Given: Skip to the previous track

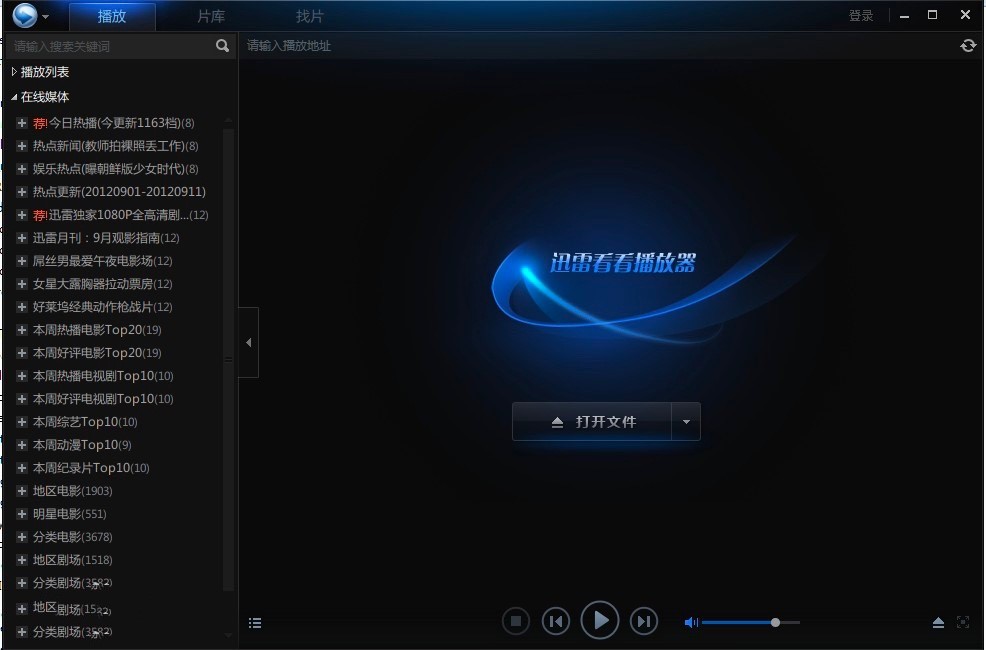Looking at the screenshot, I should [x=556, y=621].
